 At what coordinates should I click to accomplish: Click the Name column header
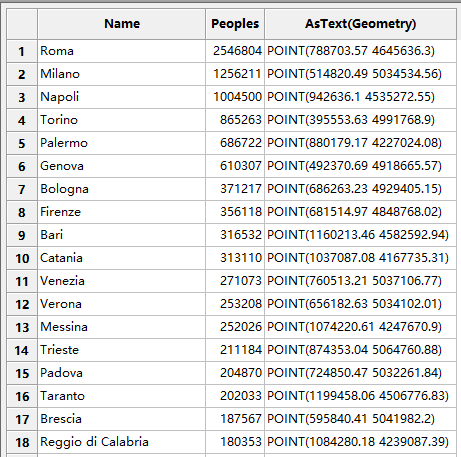pos(122,24)
